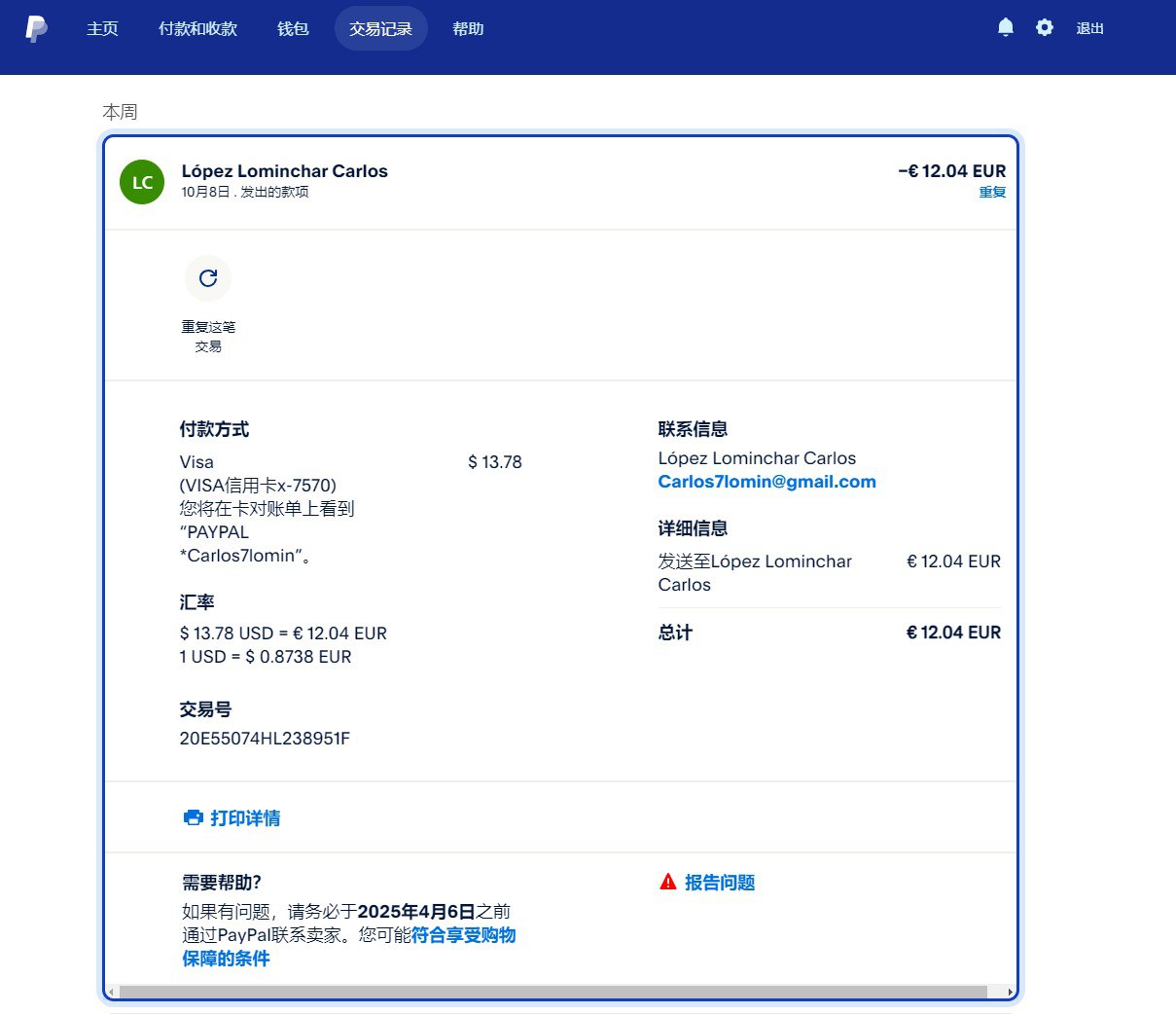Click the printer icon
This screenshot has width=1176, height=1014.
pyautogui.click(x=193, y=817)
